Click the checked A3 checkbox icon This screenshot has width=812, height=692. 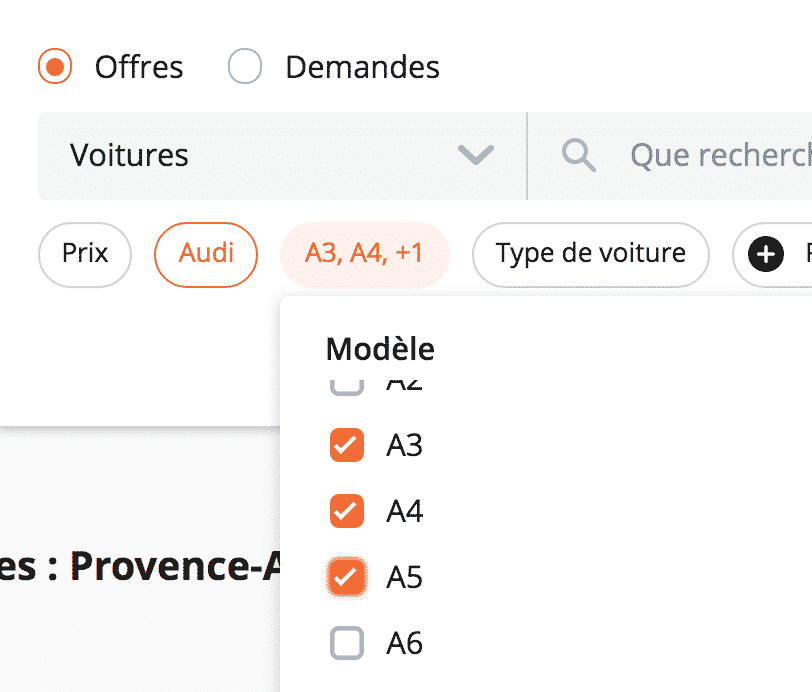346,445
